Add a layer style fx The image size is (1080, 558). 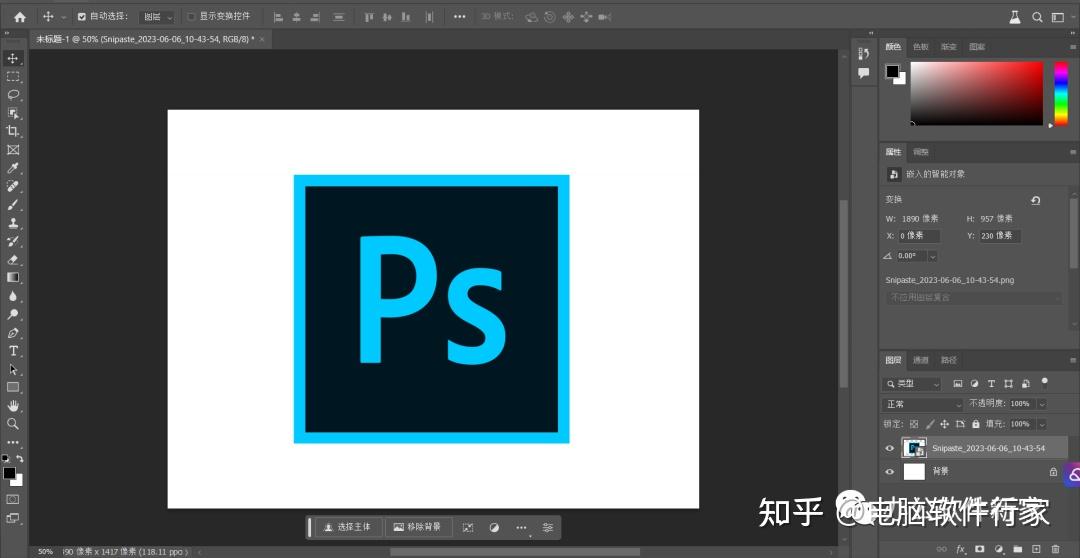961,549
